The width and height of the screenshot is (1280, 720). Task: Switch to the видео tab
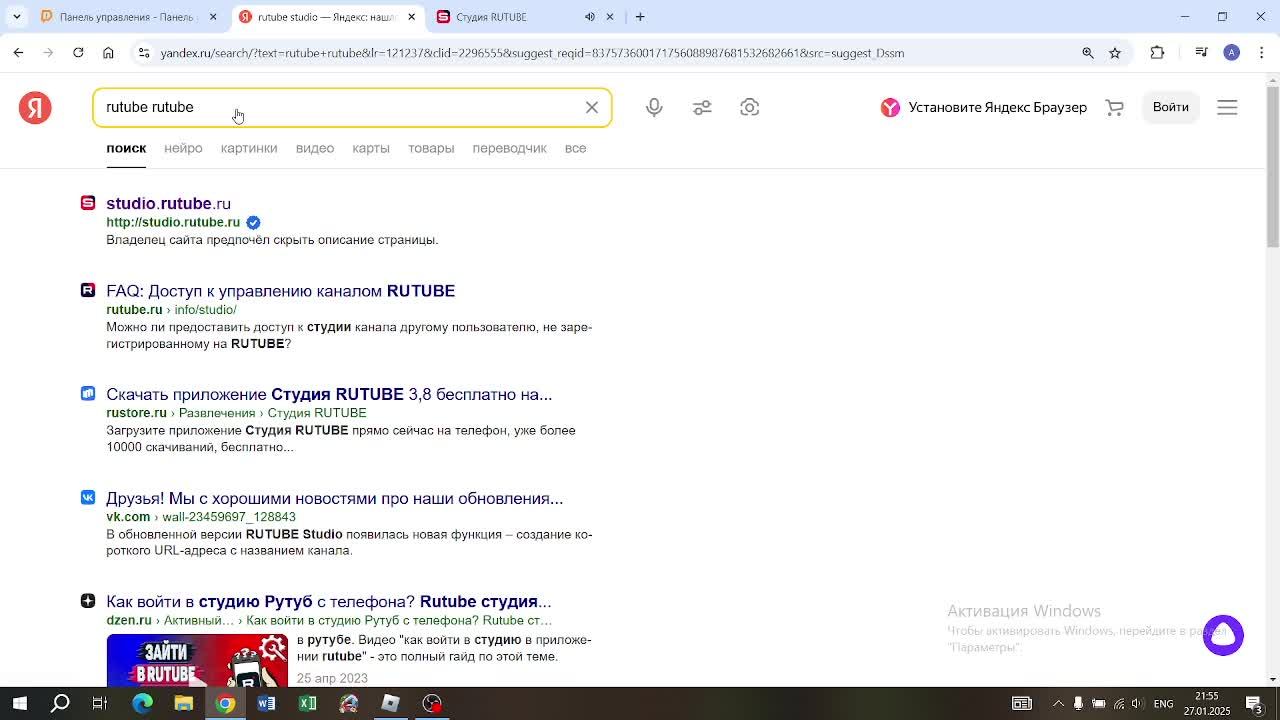(315, 148)
